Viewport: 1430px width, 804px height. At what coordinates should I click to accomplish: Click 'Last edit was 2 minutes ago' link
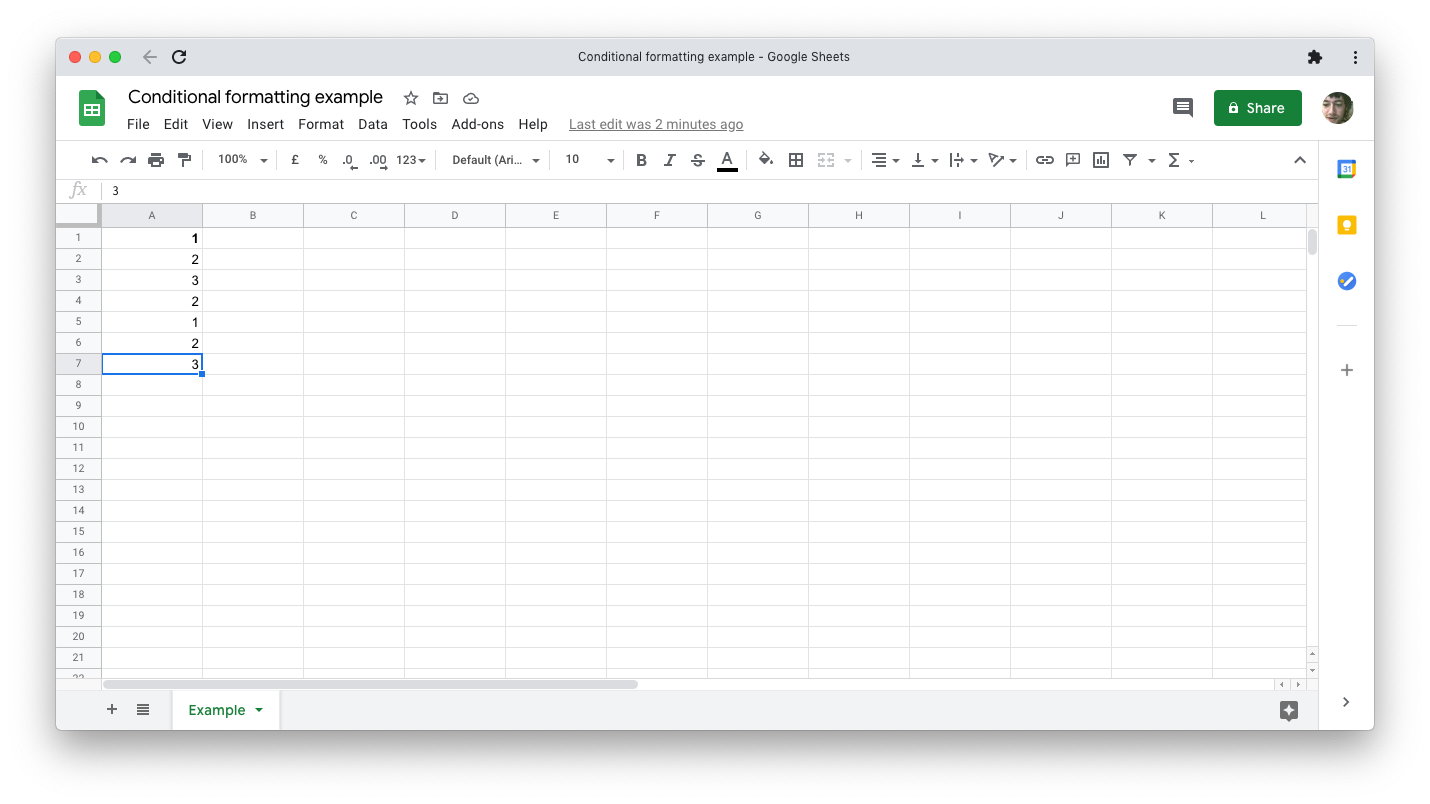(656, 124)
